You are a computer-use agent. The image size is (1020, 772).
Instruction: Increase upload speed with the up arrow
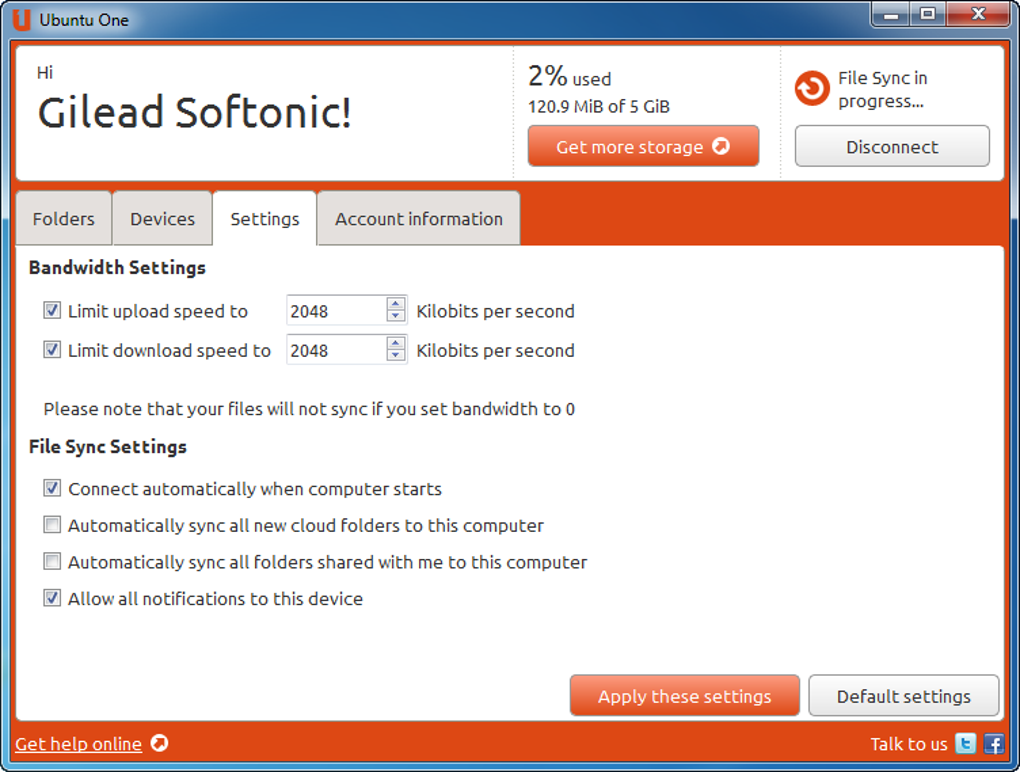point(396,304)
